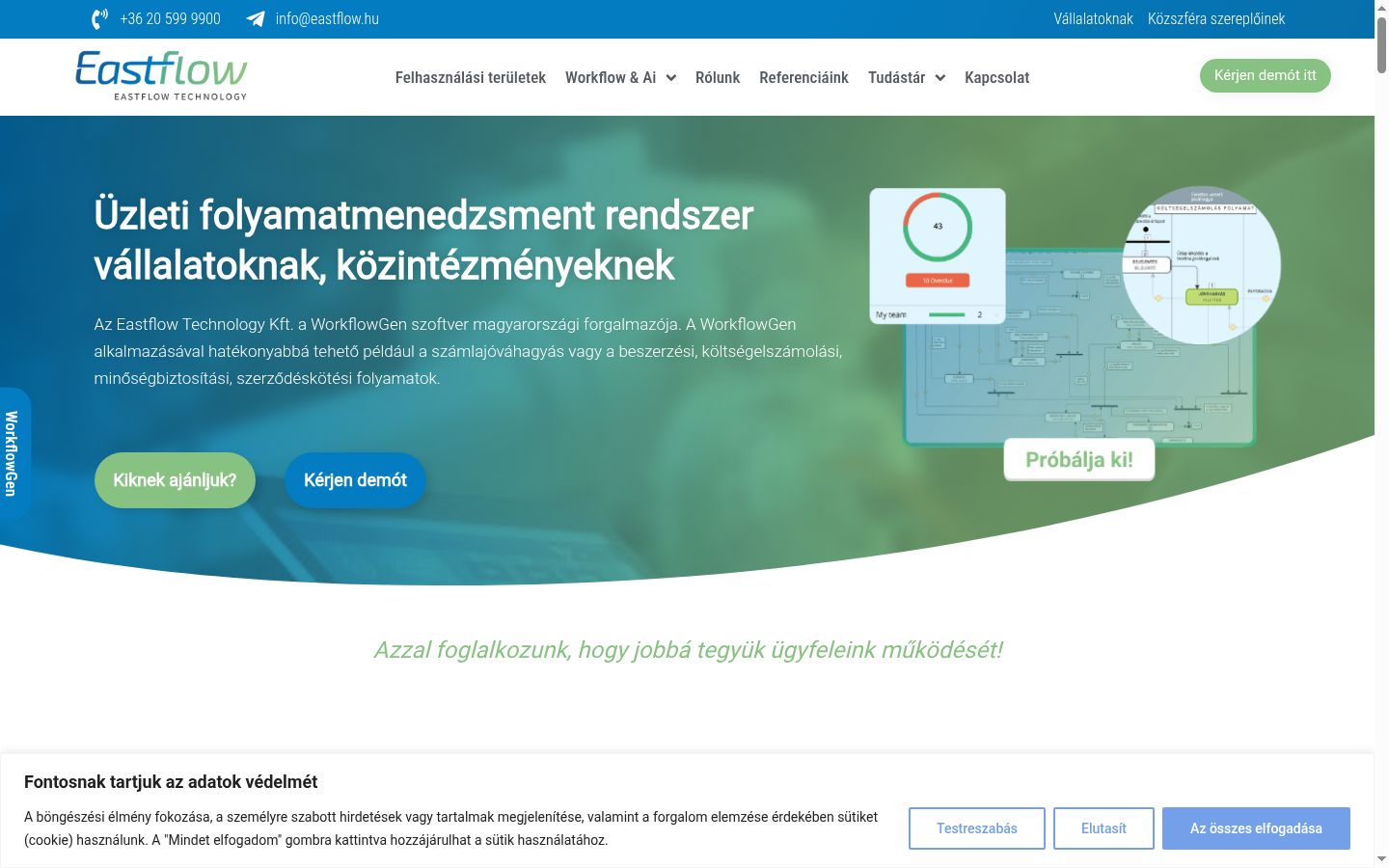Expand the Tudástár dropdown arrow
Screen dimensions: 1389x868
940,78
